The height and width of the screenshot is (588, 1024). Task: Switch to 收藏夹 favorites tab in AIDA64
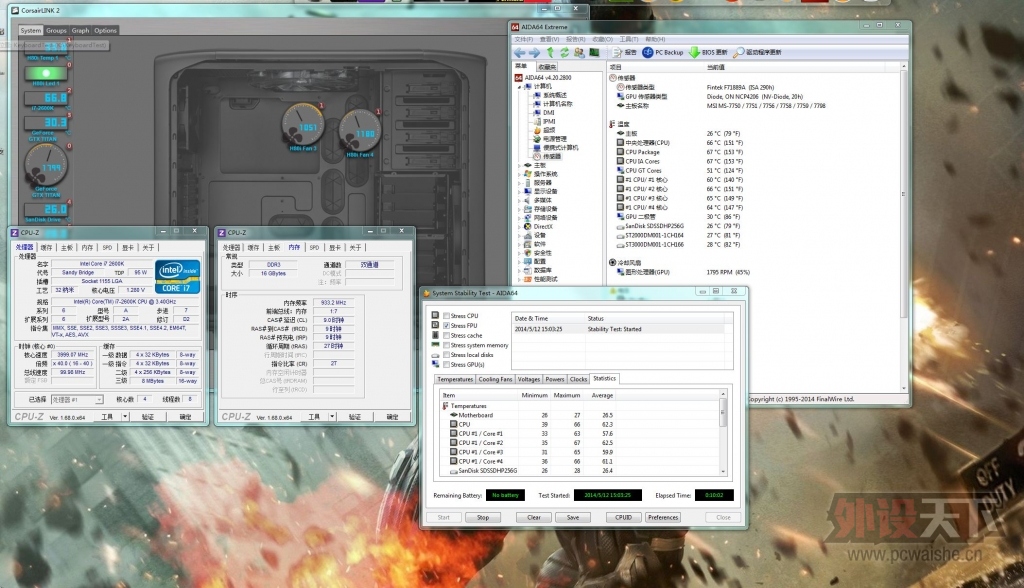click(x=547, y=67)
